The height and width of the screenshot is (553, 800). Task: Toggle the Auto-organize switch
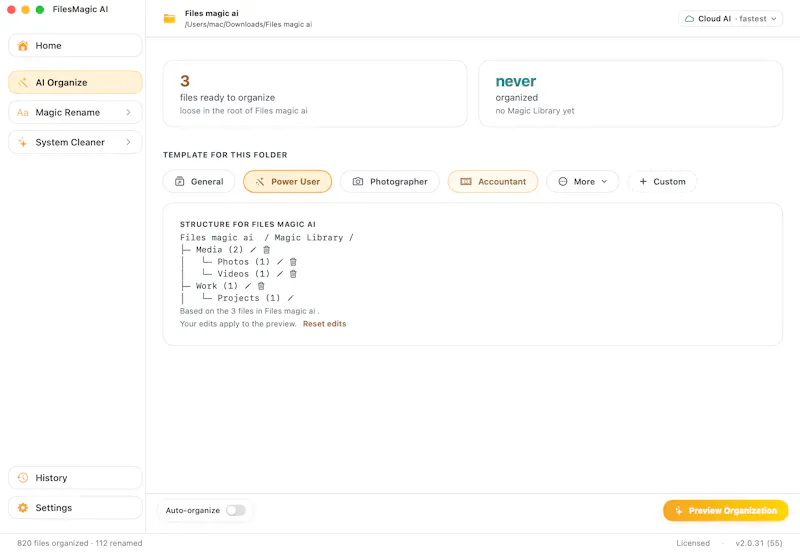(236, 510)
